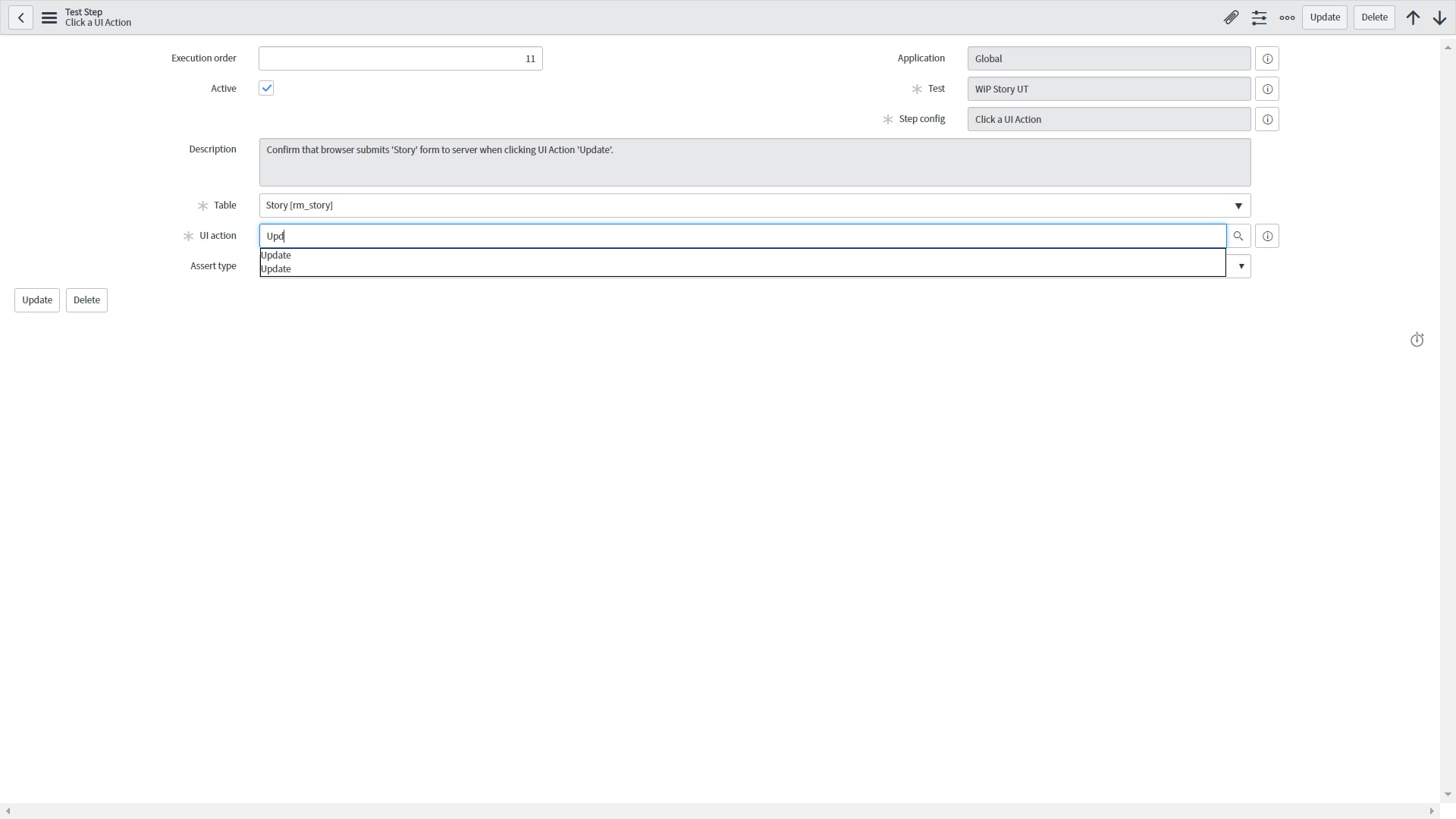Click the bottom Update button
Image resolution: width=1456 pixels, height=819 pixels.
36,300
